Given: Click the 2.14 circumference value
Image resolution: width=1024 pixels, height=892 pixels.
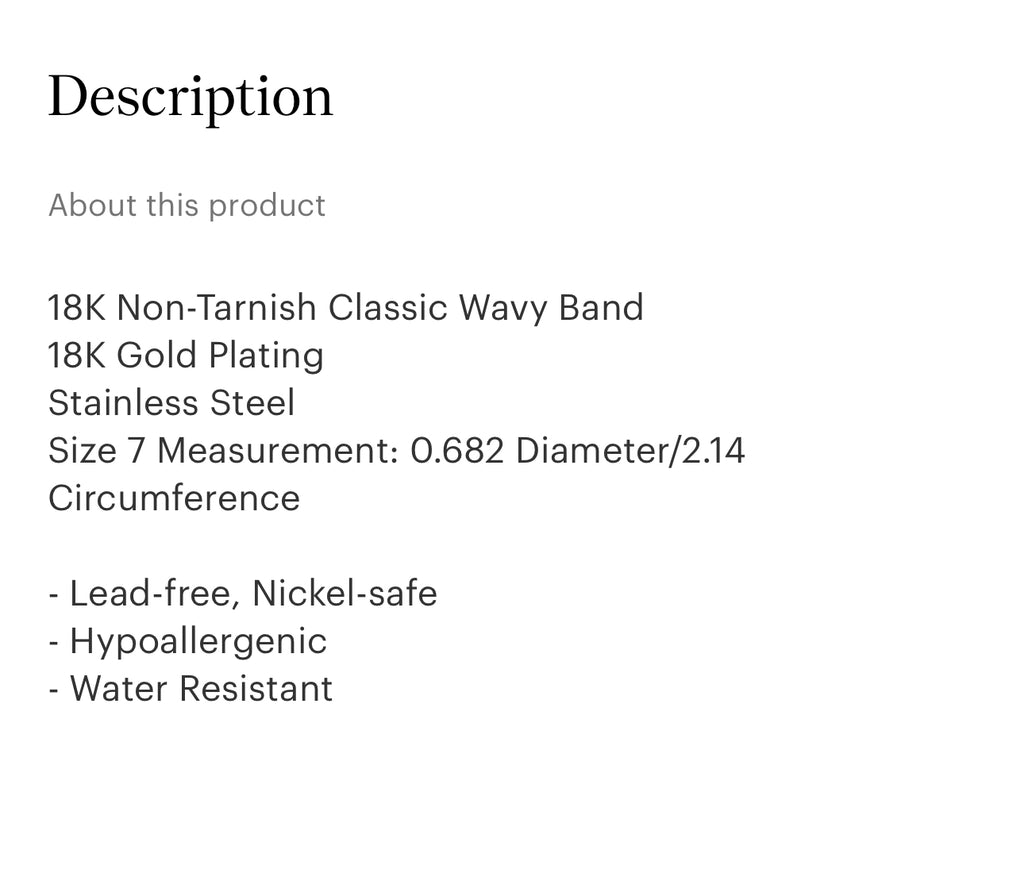Looking at the screenshot, I should click(x=713, y=451).
